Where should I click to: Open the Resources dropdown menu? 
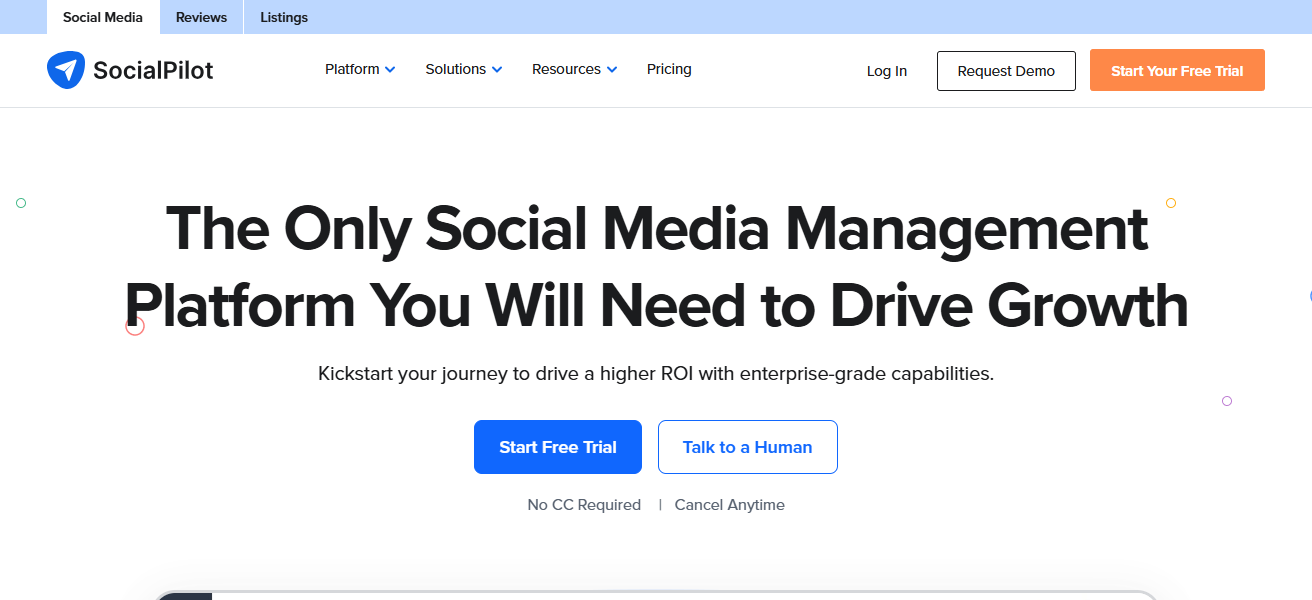pyautogui.click(x=567, y=69)
